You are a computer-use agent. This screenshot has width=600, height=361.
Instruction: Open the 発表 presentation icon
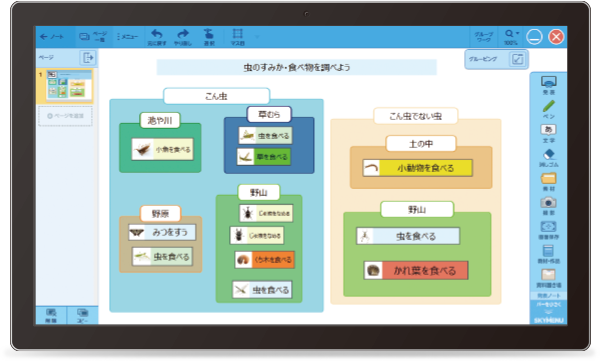point(548,85)
